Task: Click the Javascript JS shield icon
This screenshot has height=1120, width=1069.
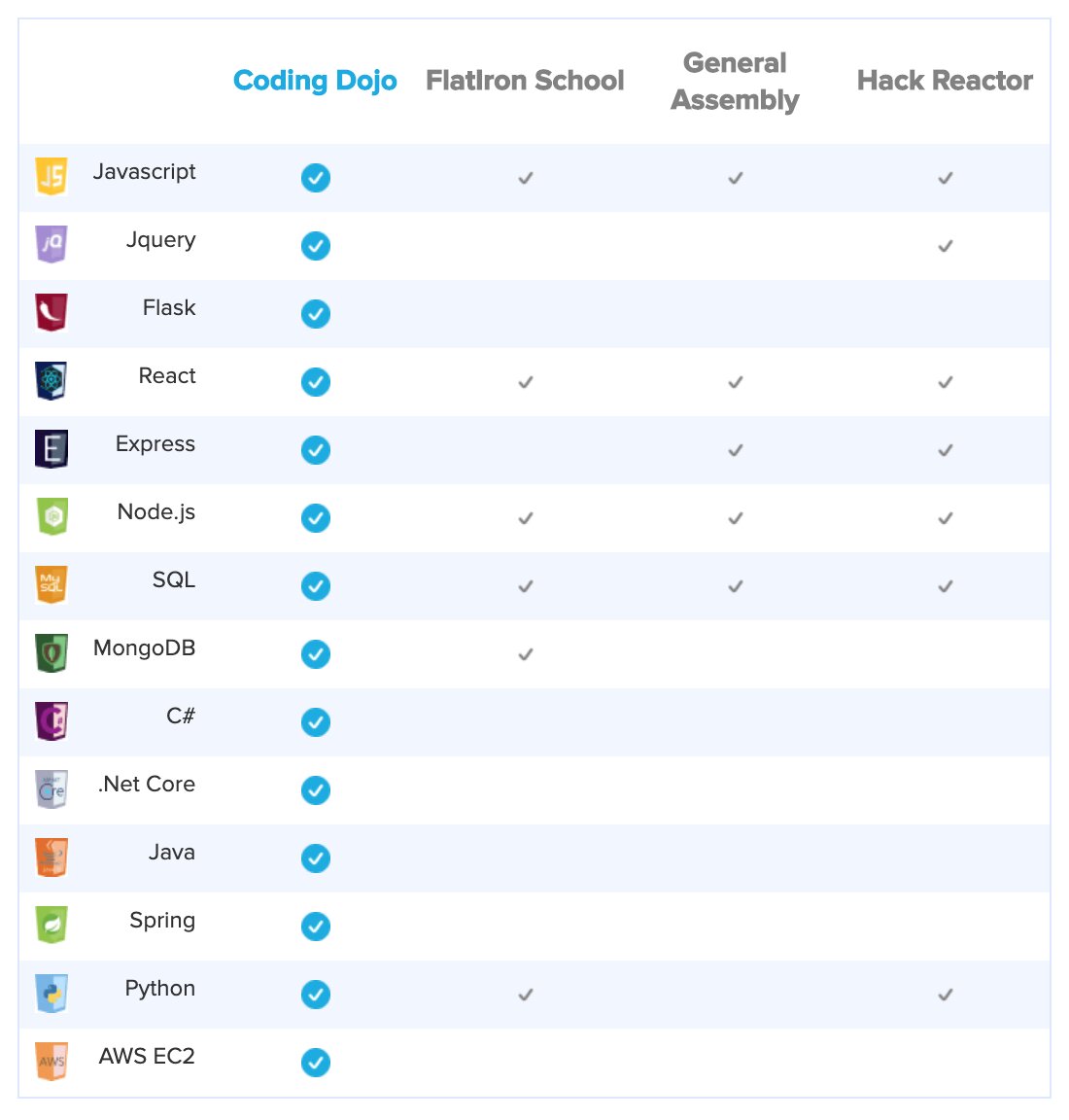Action: pos(52,177)
